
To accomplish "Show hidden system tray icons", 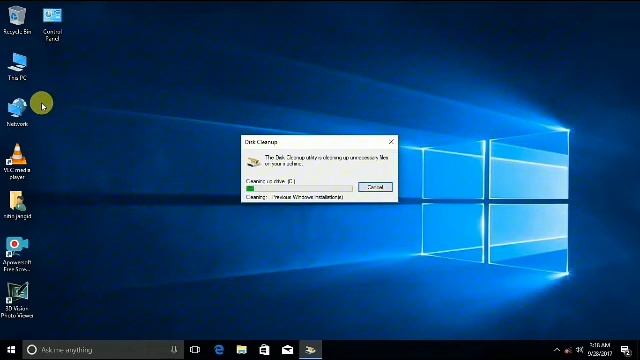I will (557, 350).
